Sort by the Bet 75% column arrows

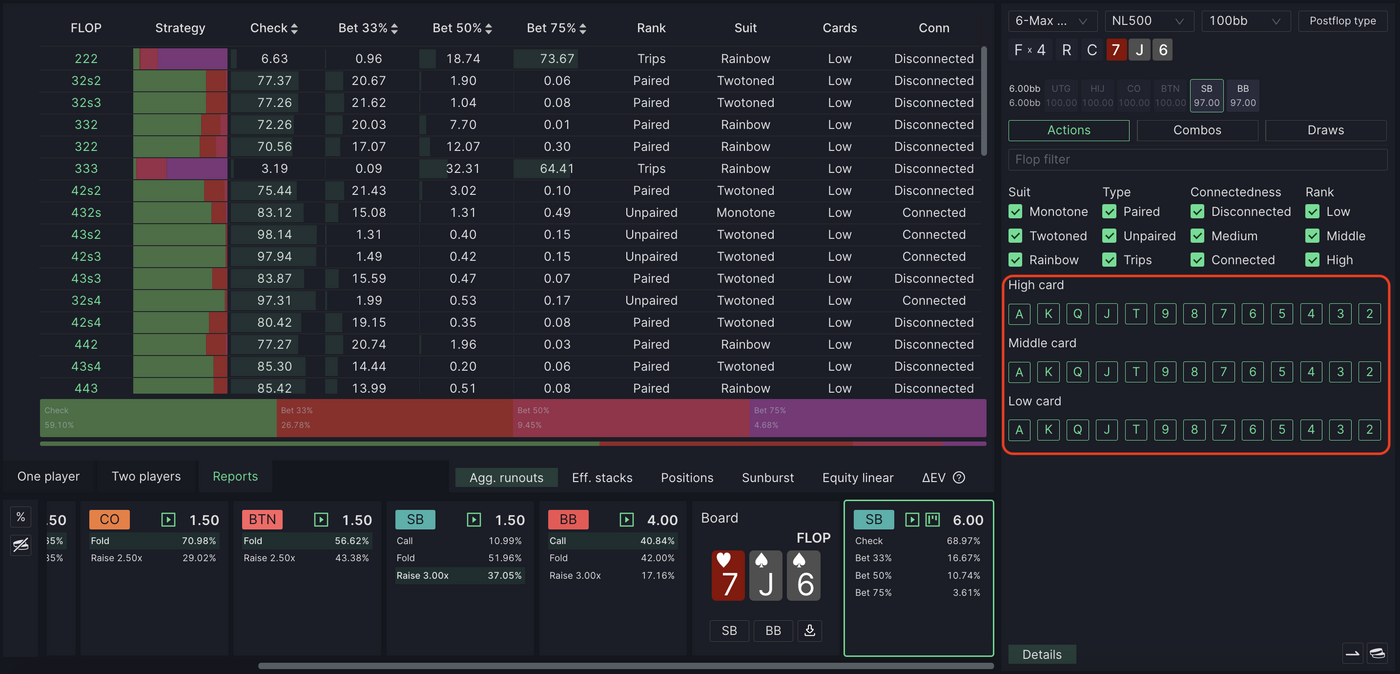(x=582, y=29)
